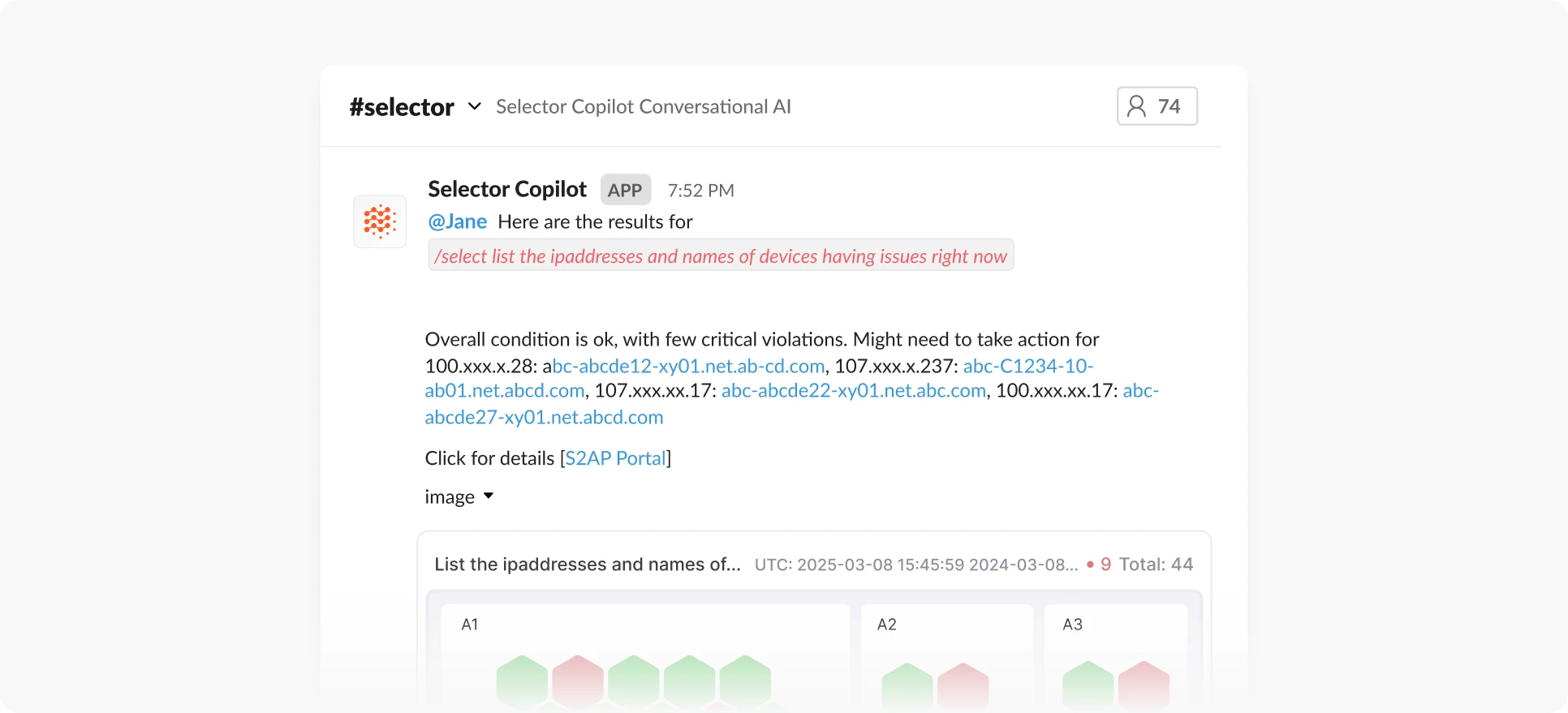Open the S2AP Portal link
The width and height of the screenshot is (1568, 713).
[x=615, y=458]
